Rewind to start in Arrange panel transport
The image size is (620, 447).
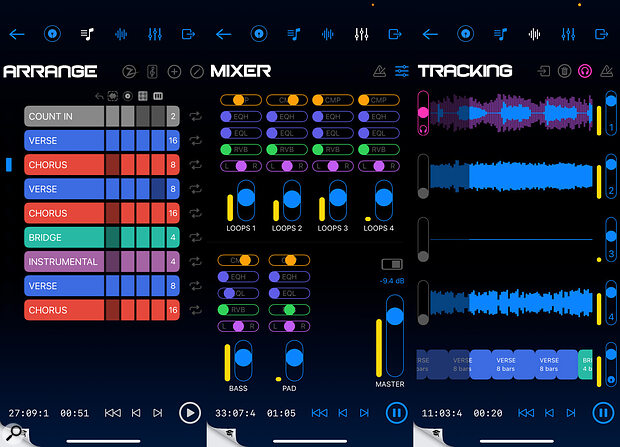pyautogui.click(x=113, y=413)
